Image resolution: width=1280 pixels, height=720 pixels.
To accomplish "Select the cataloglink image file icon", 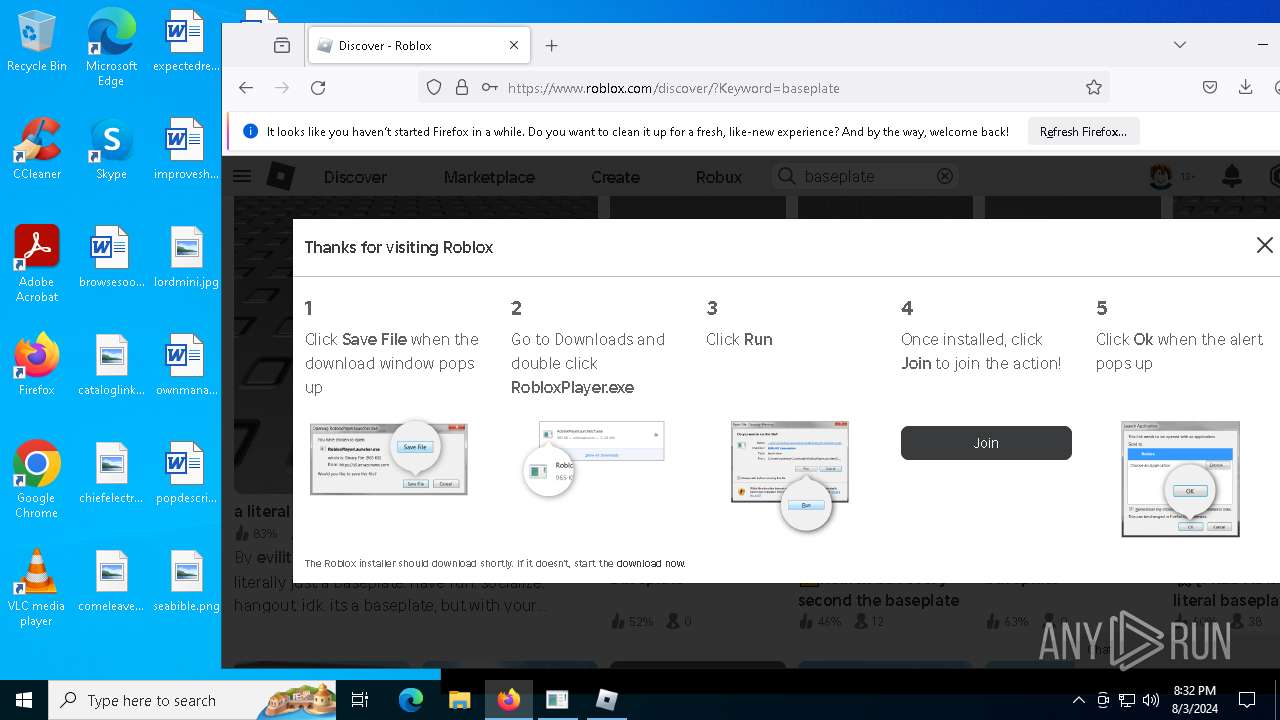I will click(x=111, y=364).
